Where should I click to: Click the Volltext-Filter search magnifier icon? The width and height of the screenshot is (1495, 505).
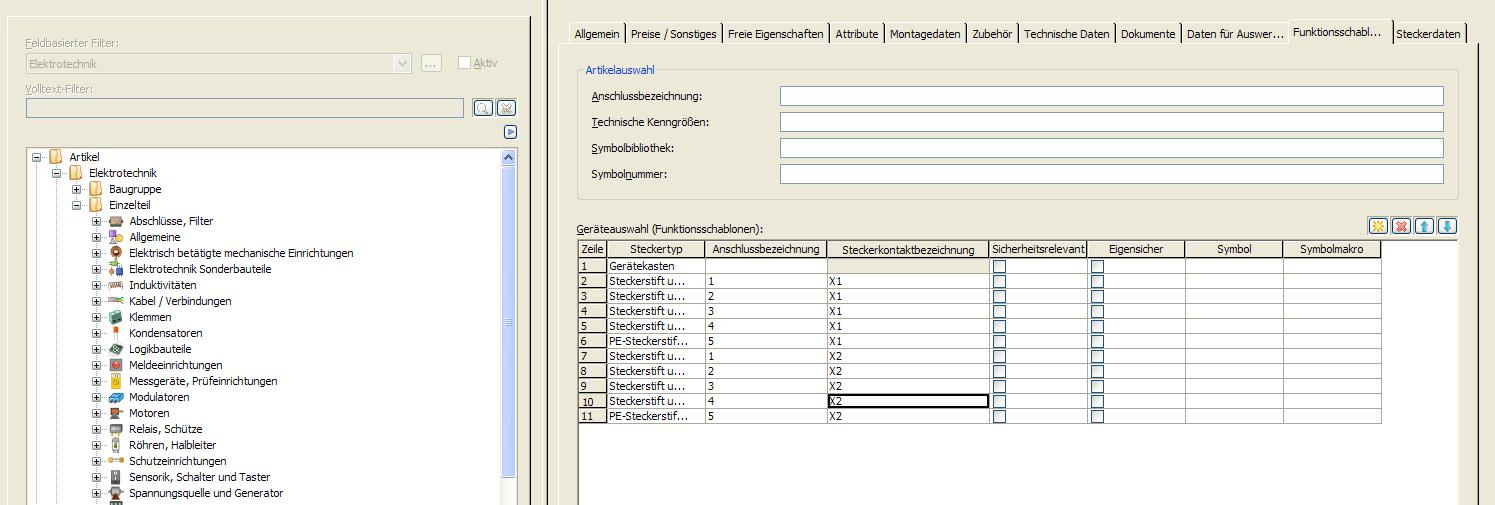click(482, 108)
